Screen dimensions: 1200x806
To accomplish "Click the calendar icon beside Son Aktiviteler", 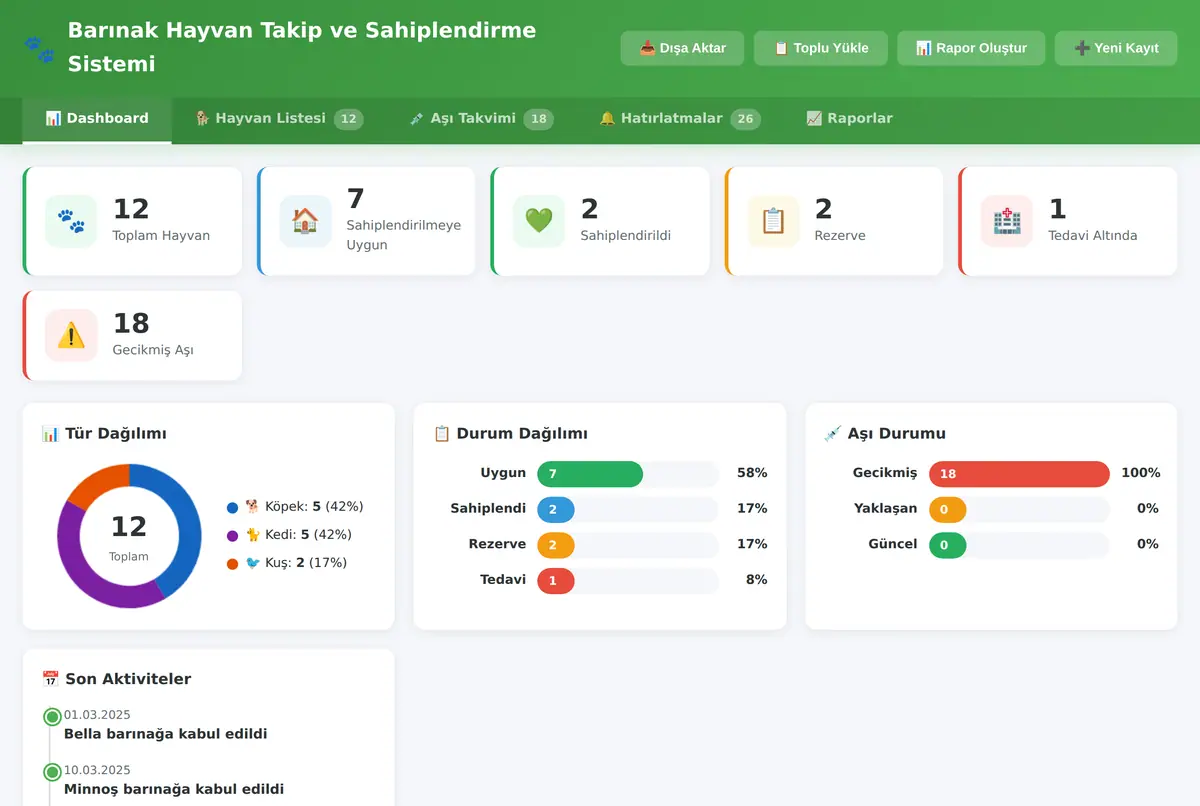I will [50, 679].
